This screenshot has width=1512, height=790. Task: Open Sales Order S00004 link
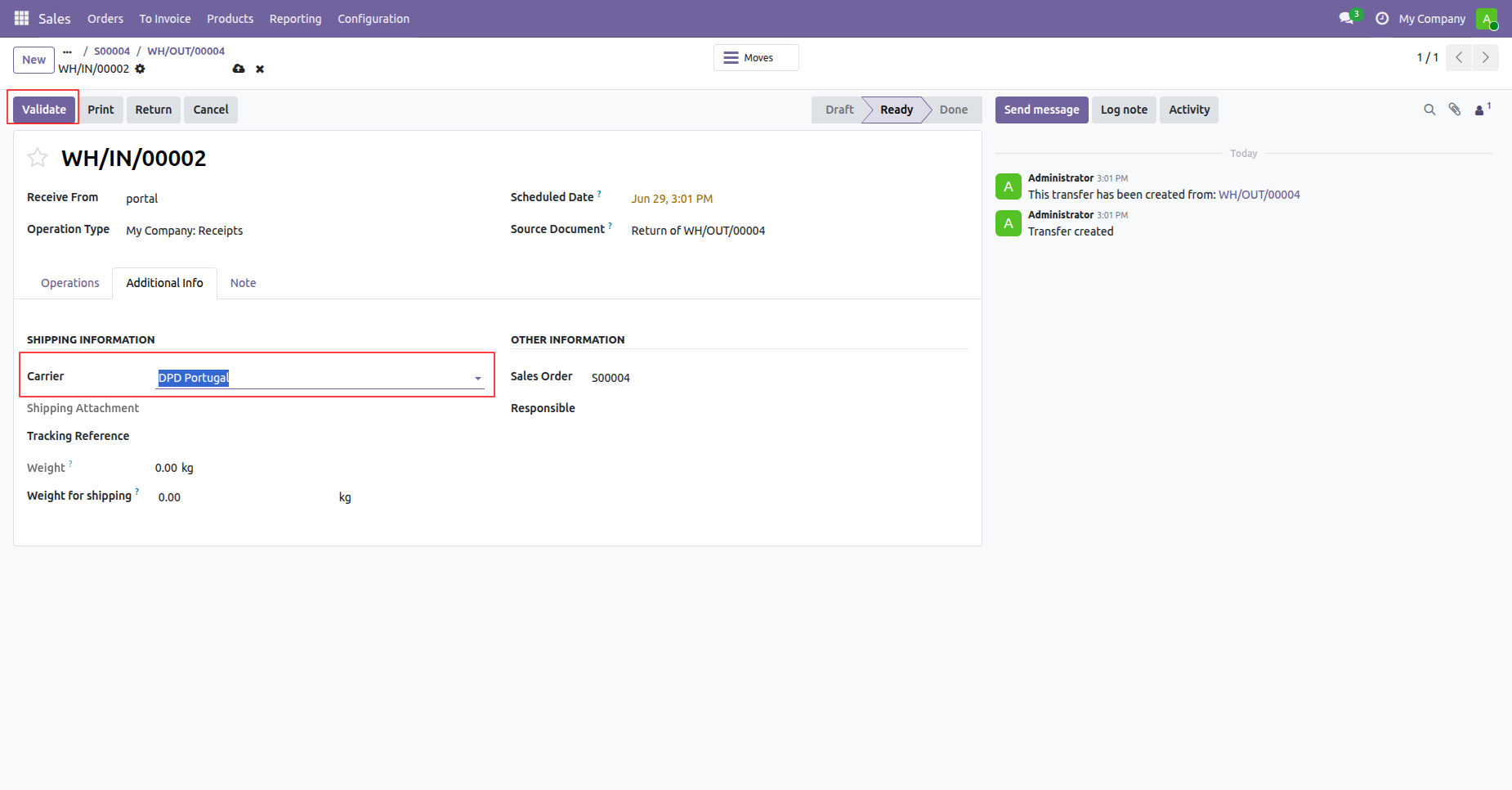pyautogui.click(x=611, y=378)
